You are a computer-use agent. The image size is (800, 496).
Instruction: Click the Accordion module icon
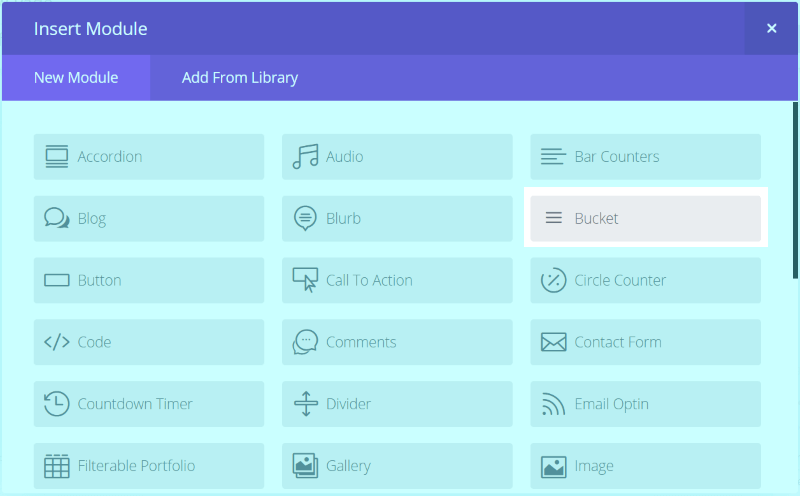tap(57, 157)
